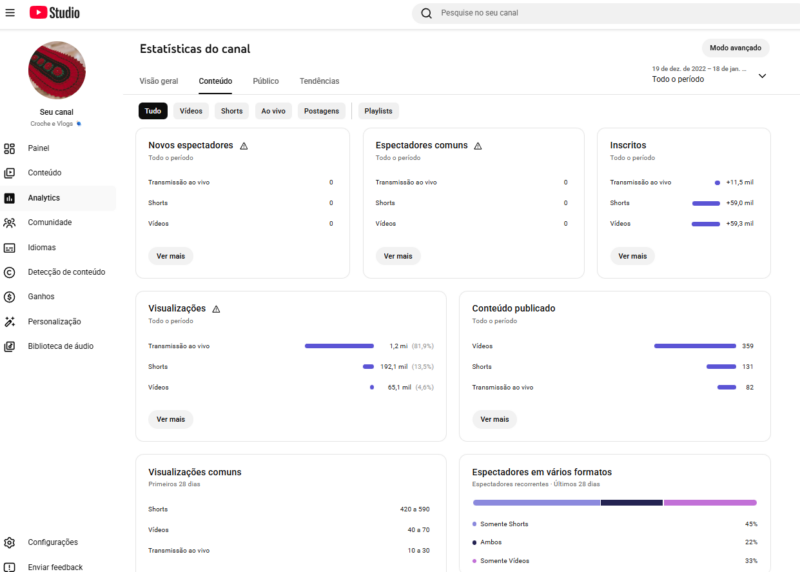Select the Shorts filter chip
Image resolution: width=800 pixels, height=572 pixels.
[x=232, y=111]
